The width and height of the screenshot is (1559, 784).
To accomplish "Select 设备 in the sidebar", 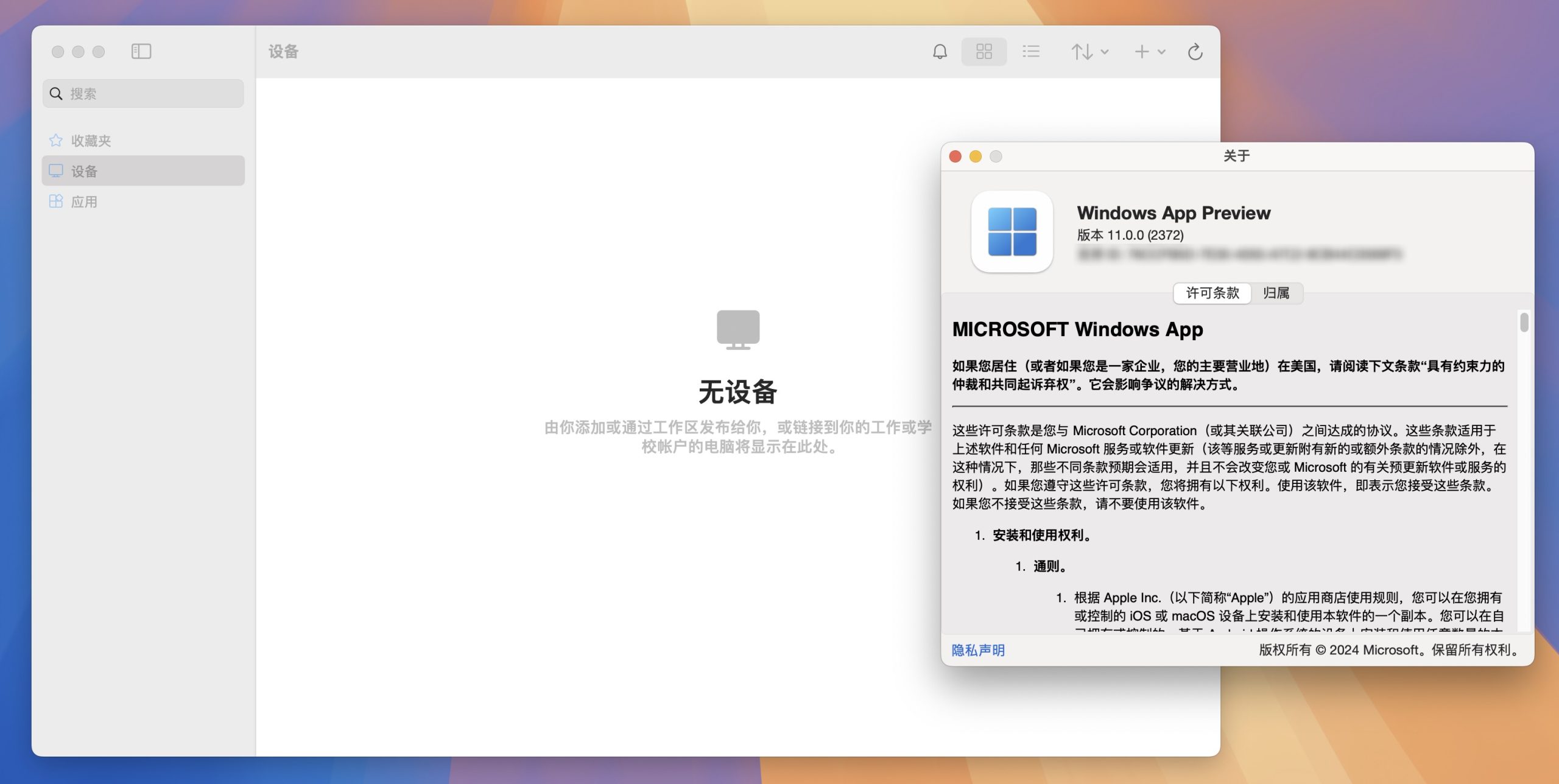I will point(143,171).
